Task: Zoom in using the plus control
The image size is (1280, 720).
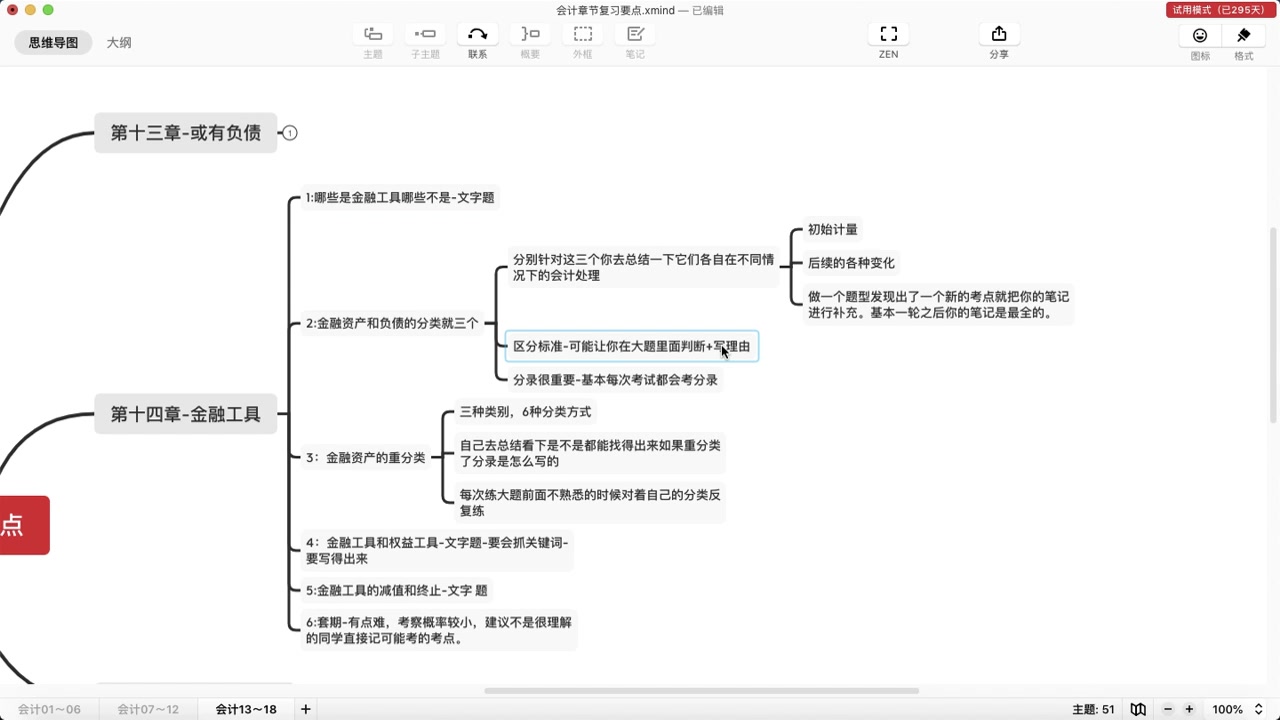Action: coord(1189,709)
